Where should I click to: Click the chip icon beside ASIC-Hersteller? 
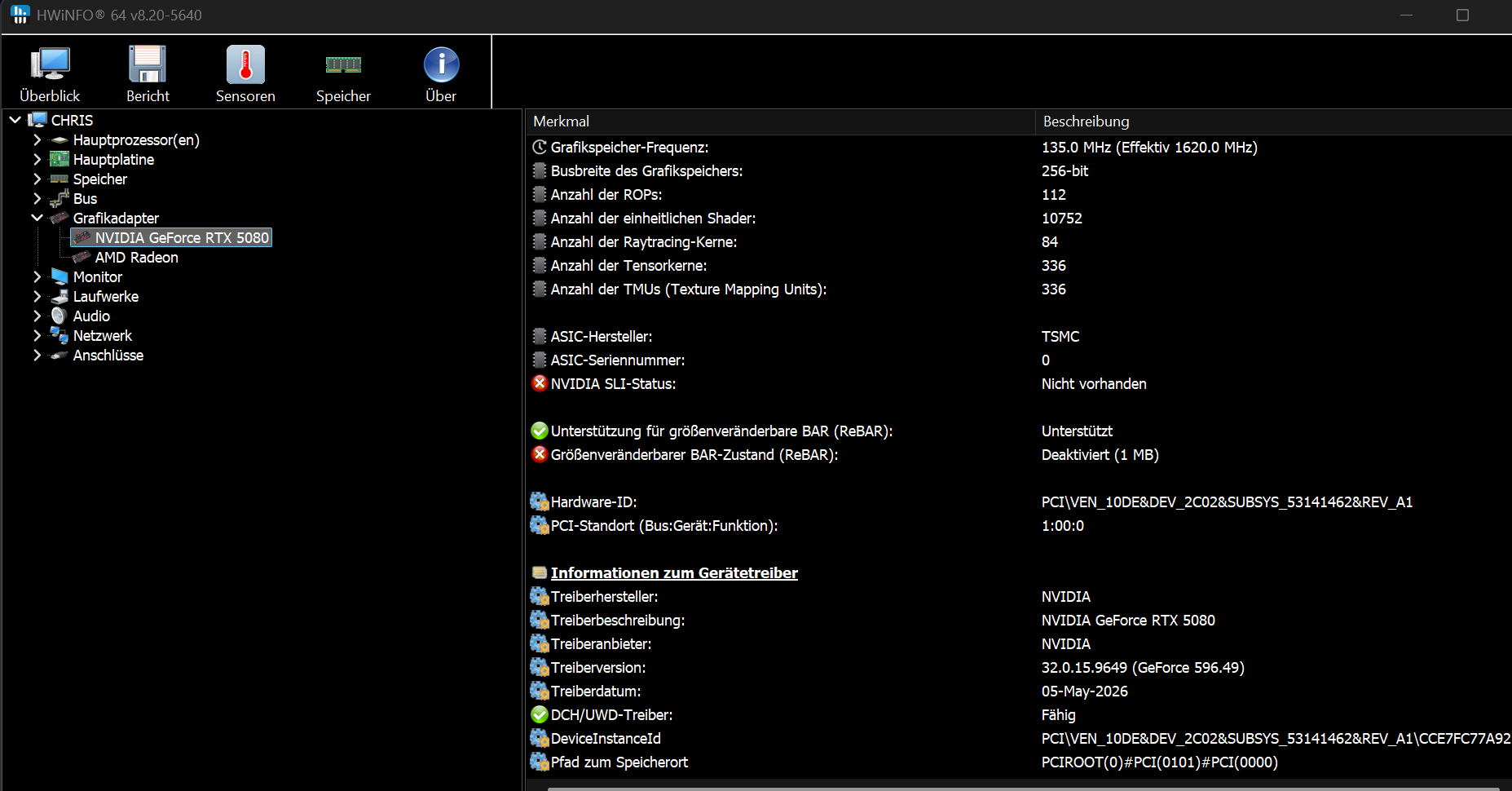pyautogui.click(x=540, y=336)
